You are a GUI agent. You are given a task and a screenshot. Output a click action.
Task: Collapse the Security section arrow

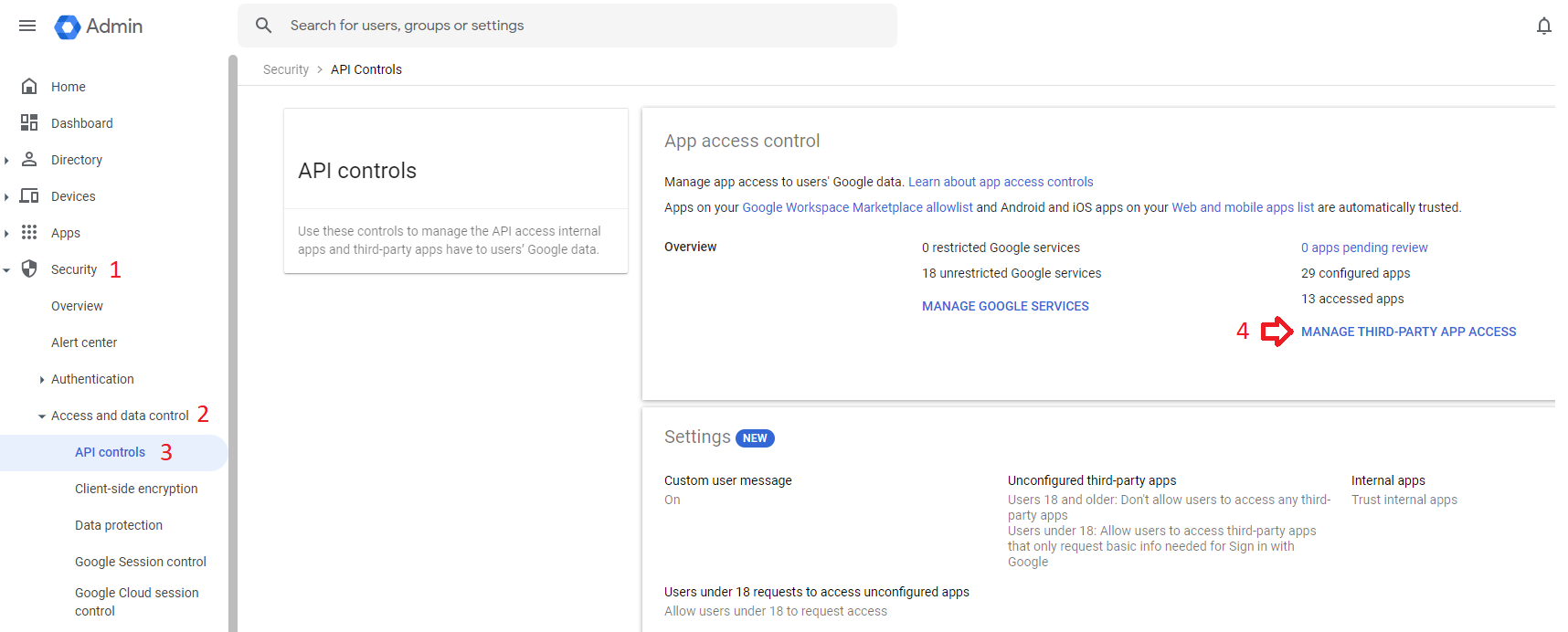(6, 269)
